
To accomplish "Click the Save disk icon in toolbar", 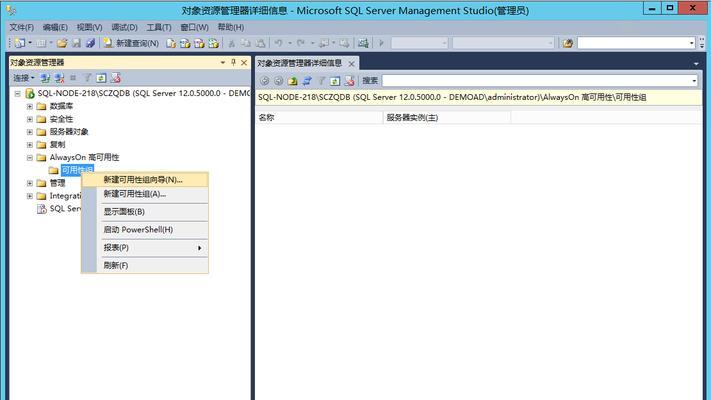I will 77,43.
